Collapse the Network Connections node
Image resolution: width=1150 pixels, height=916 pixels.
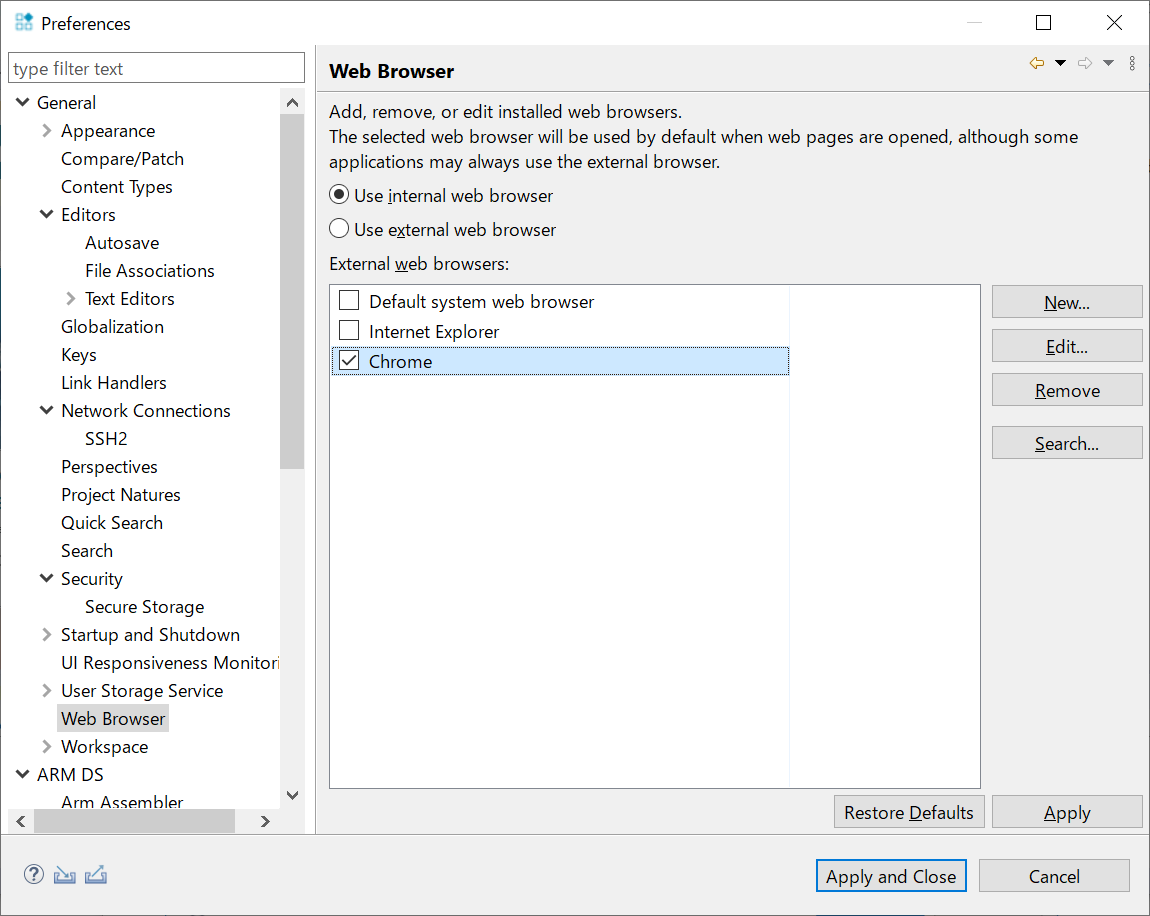pos(46,410)
